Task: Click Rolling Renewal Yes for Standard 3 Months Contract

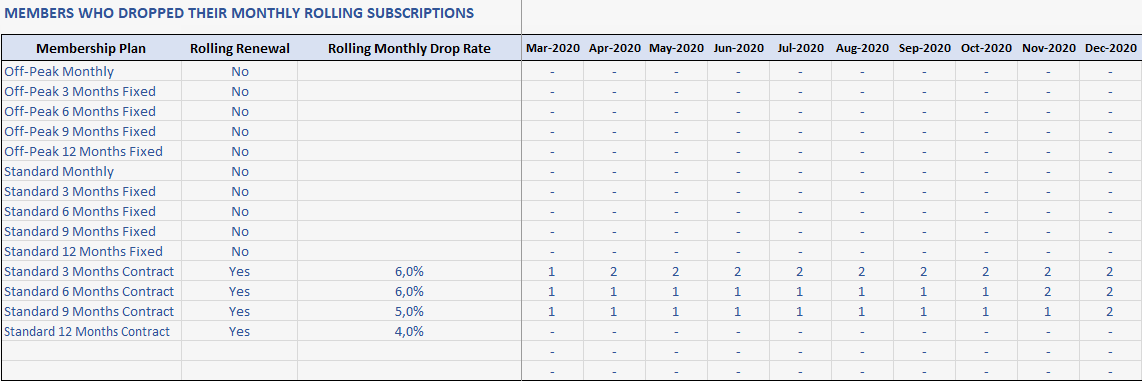Action: coord(240,272)
